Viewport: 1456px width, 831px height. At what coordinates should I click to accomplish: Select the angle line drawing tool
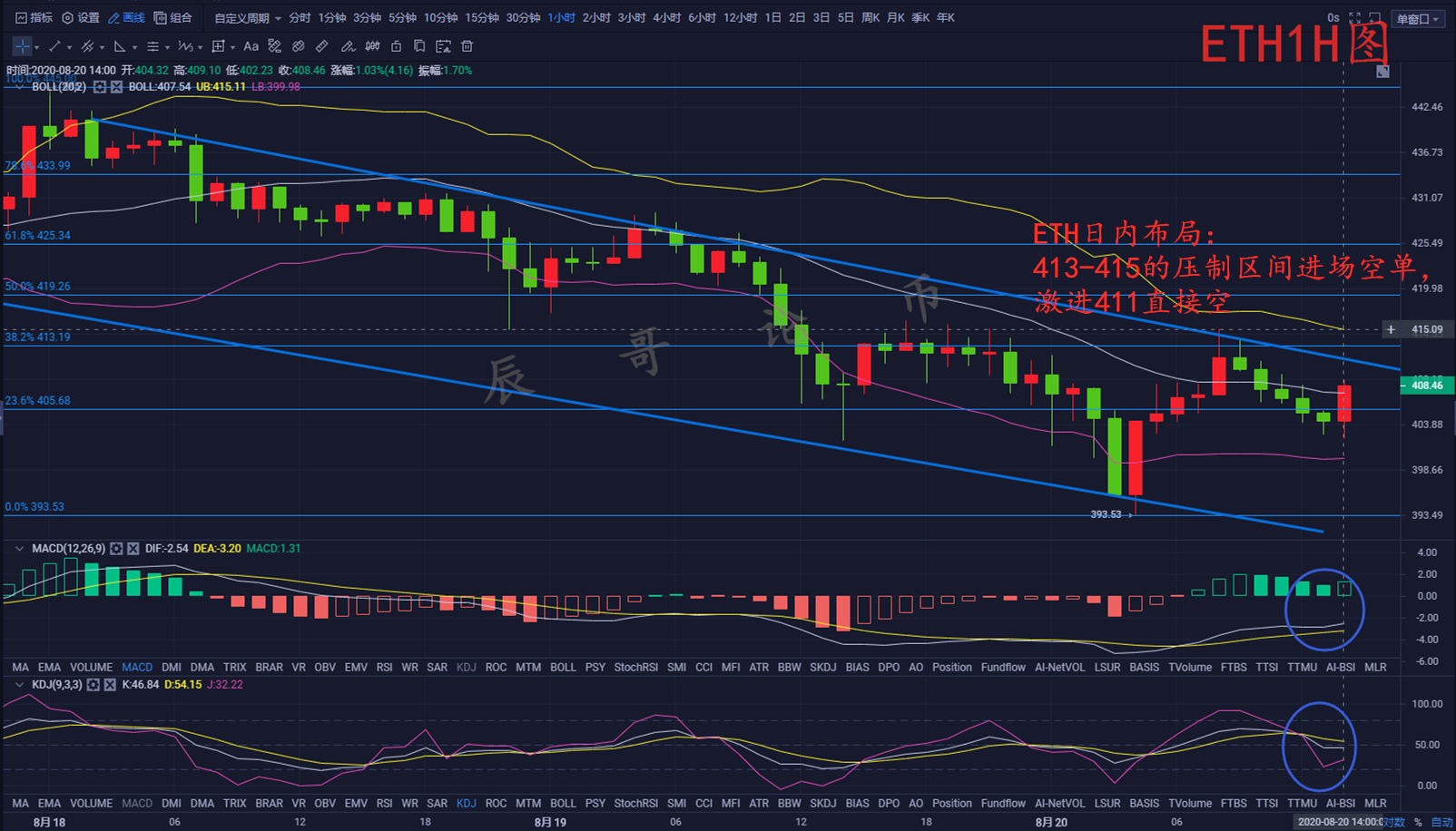(120, 46)
